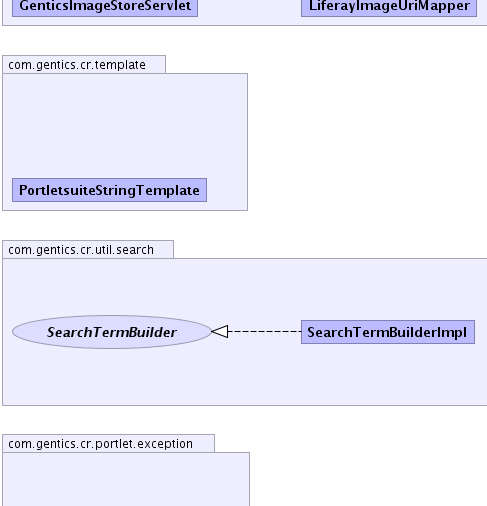Click the hollow triangle realization arrowhead
Image resolution: width=487 pixels, height=506 pixels.
220,332
